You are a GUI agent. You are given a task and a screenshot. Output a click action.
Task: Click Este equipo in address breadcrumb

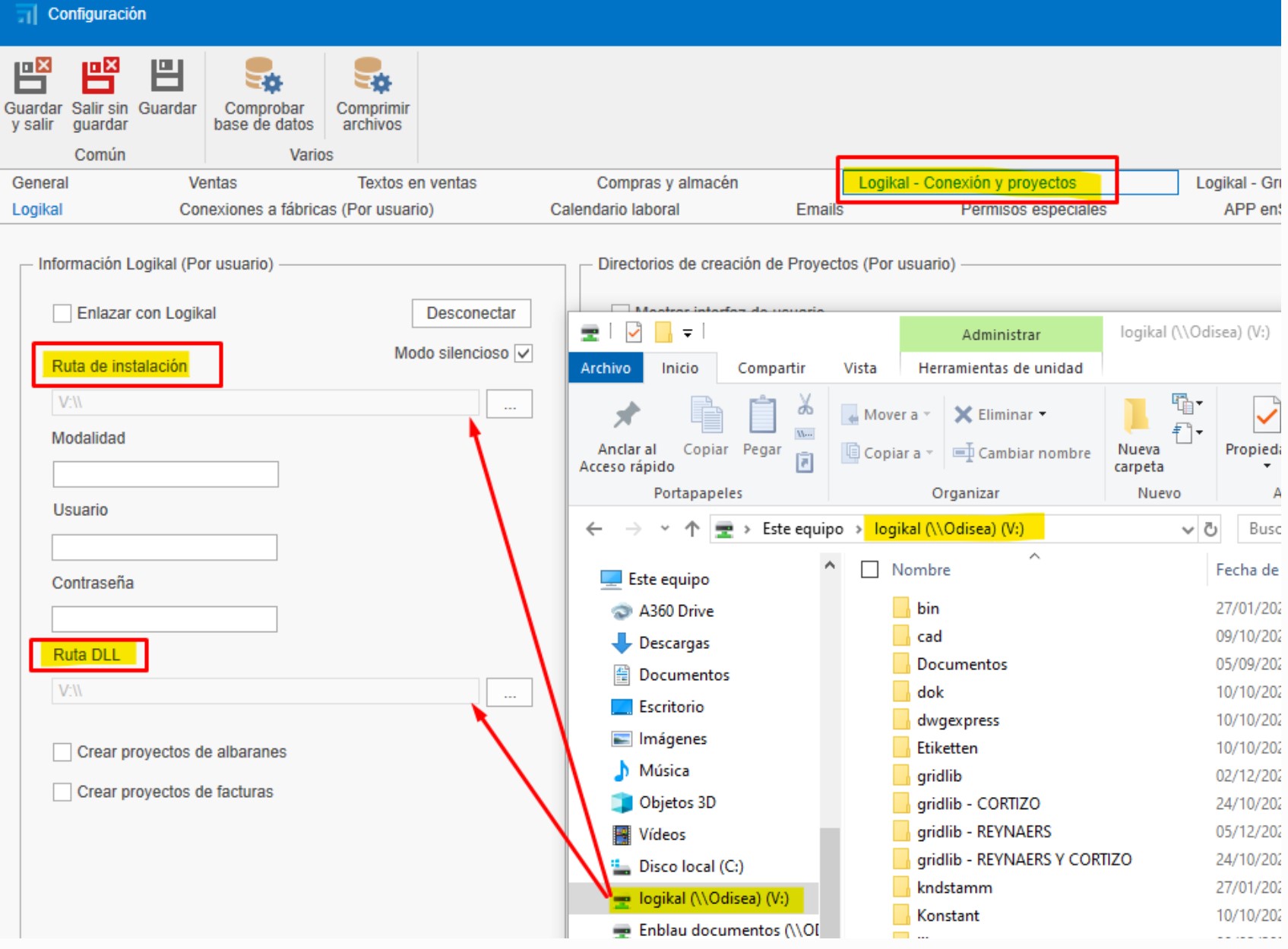click(803, 530)
